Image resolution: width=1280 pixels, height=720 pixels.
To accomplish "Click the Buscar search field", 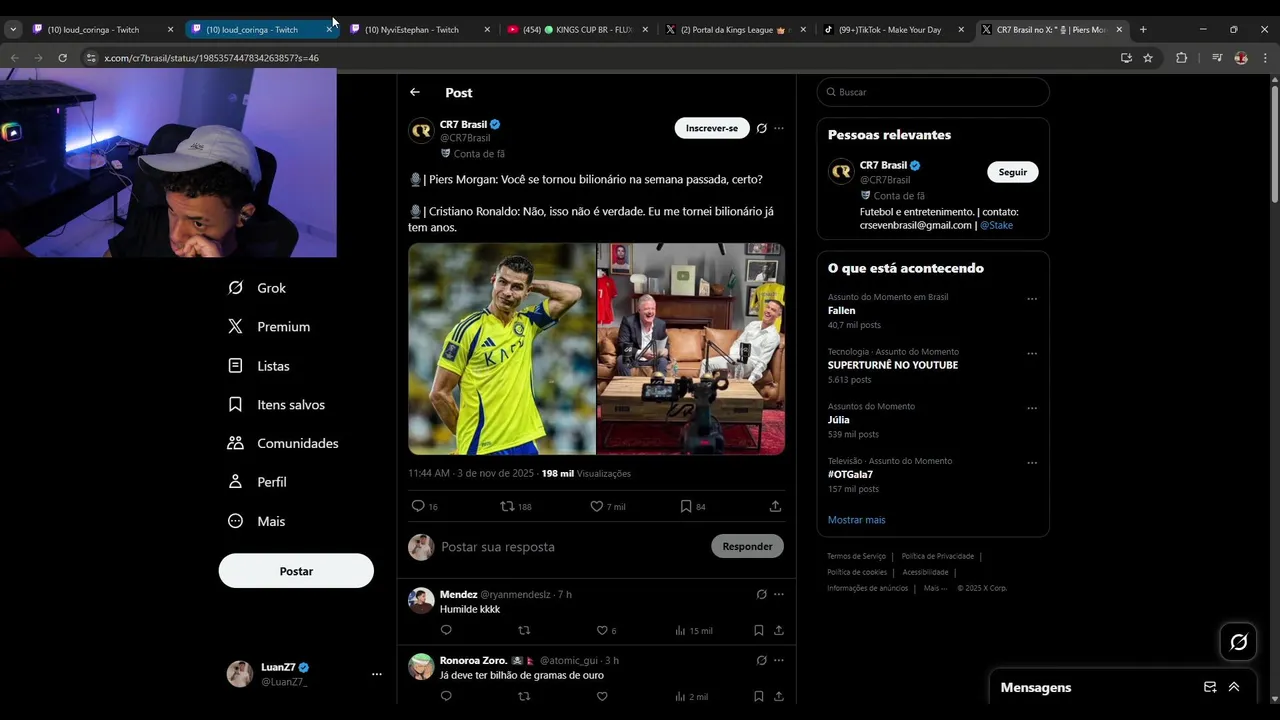I will pos(933,92).
